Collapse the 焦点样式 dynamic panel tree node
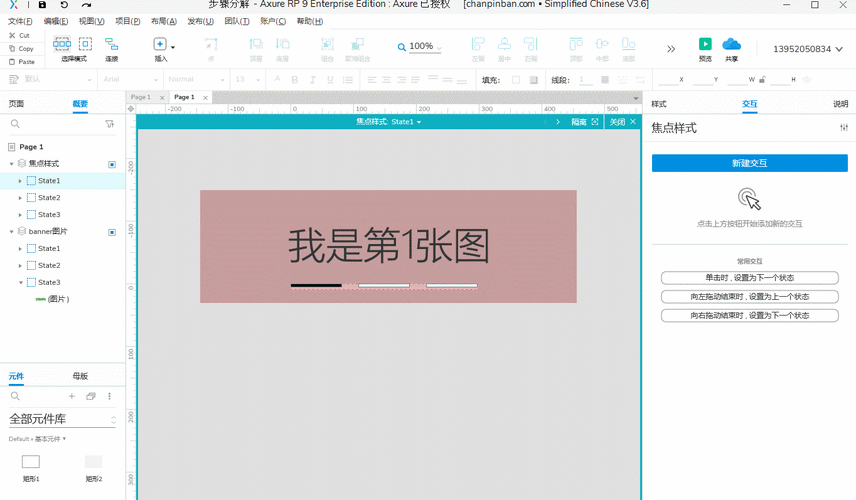This screenshot has width=856, height=500. click(x=11, y=164)
